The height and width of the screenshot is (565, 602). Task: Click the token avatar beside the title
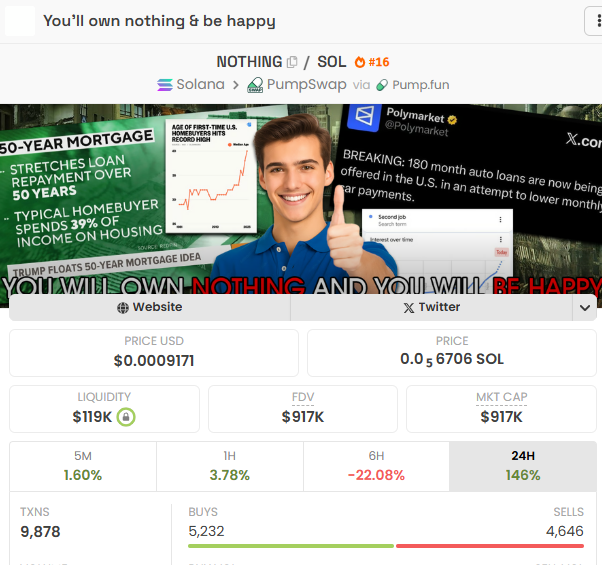[x=20, y=21]
